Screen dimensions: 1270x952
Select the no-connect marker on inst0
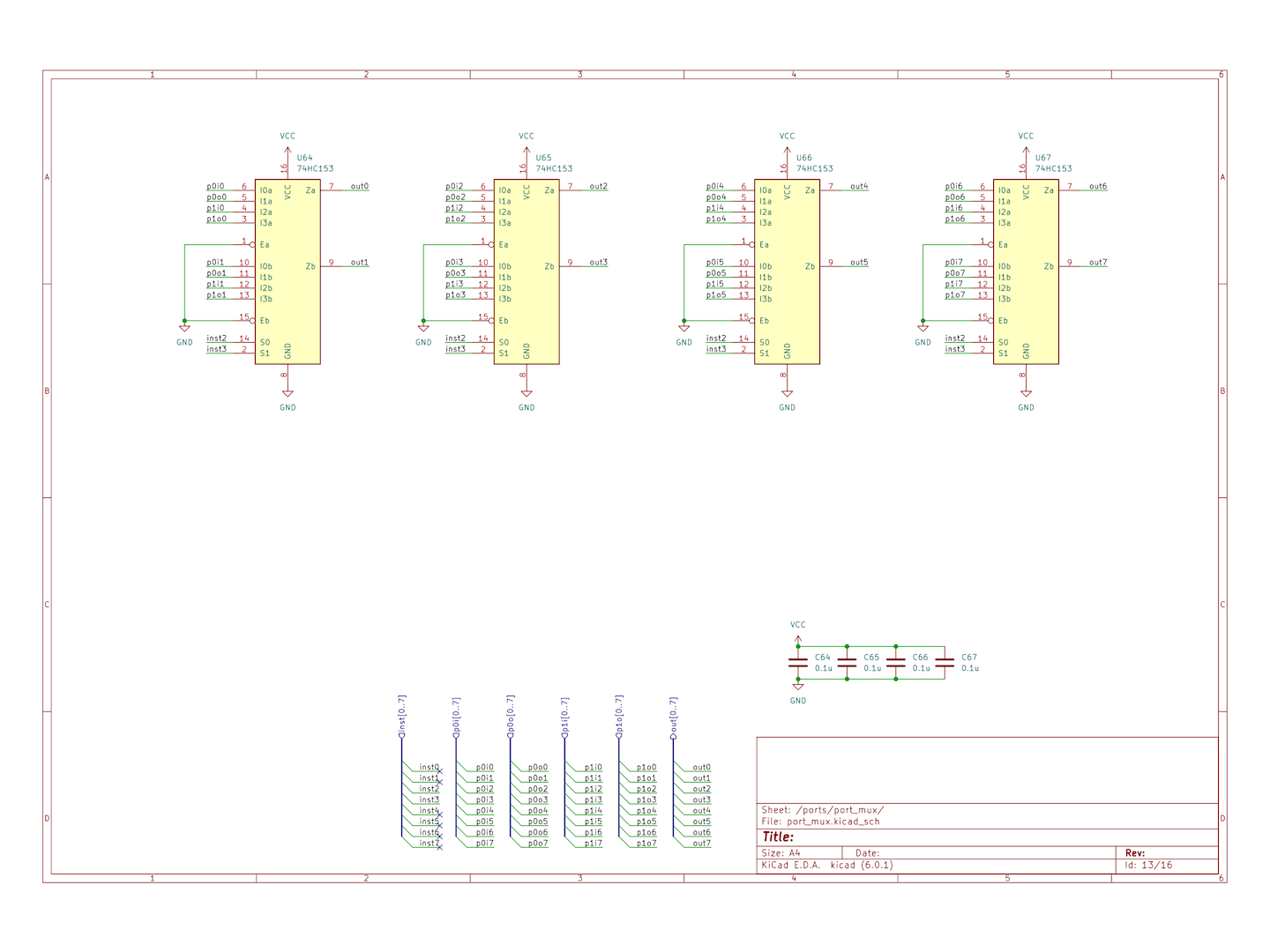439,772
